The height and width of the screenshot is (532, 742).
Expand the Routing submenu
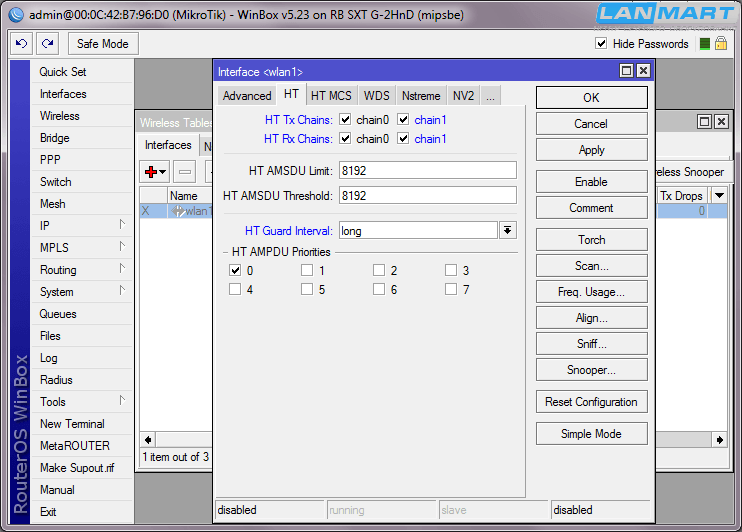pos(122,268)
